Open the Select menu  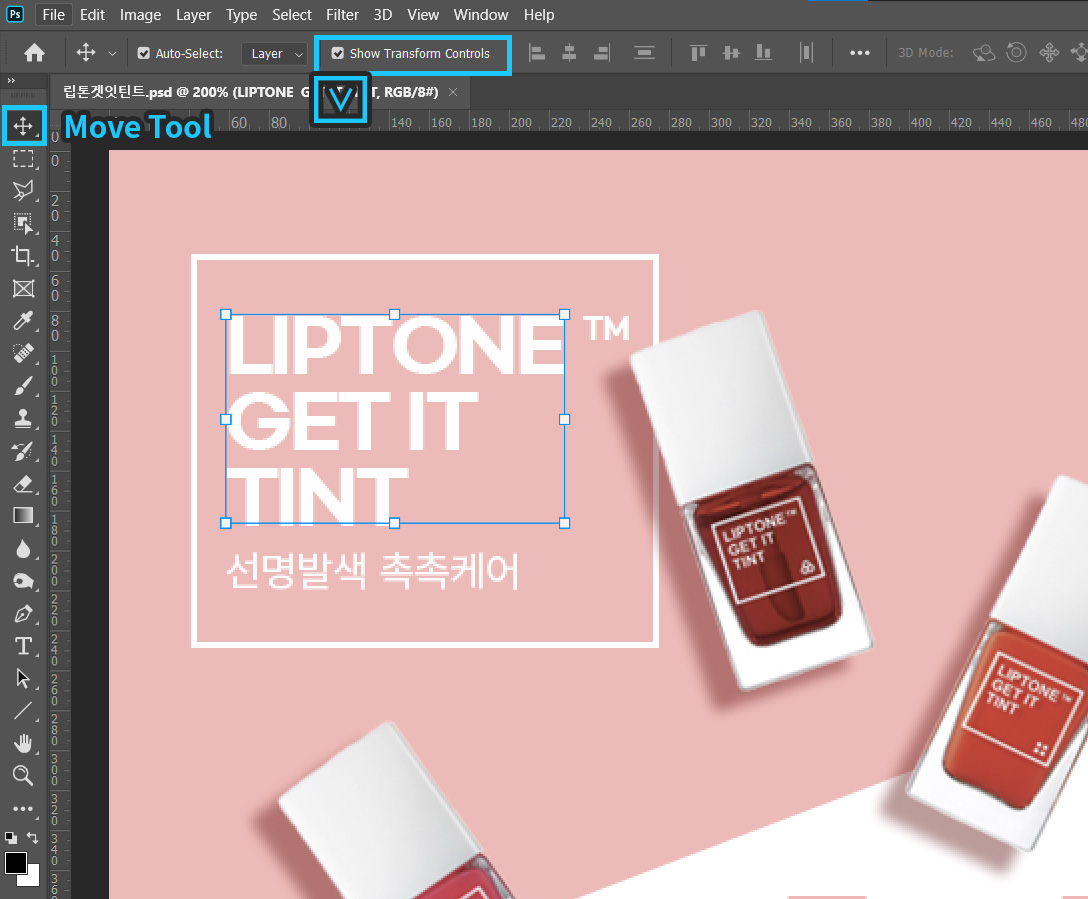(291, 15)
